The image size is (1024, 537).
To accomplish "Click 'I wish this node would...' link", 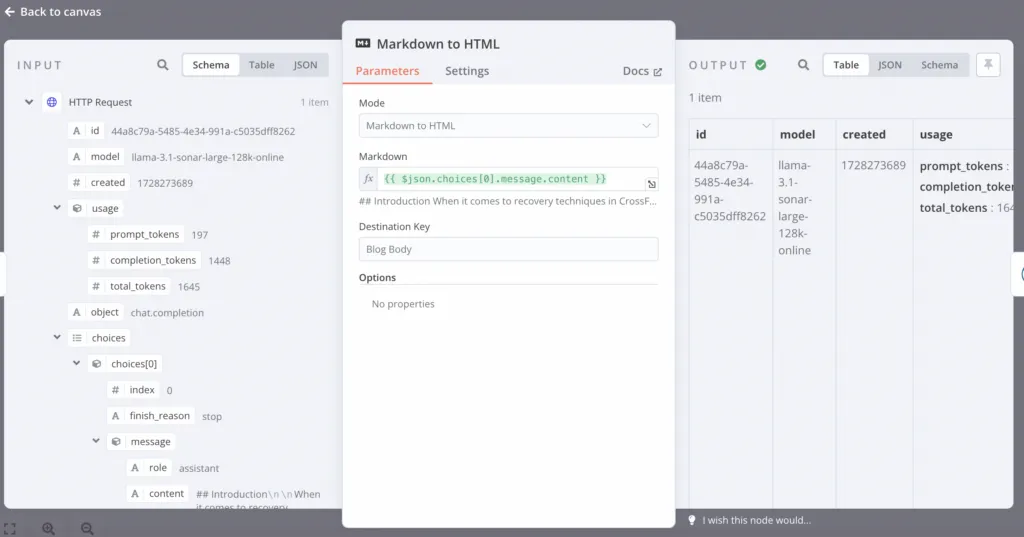I will click(x=756, y=520).
